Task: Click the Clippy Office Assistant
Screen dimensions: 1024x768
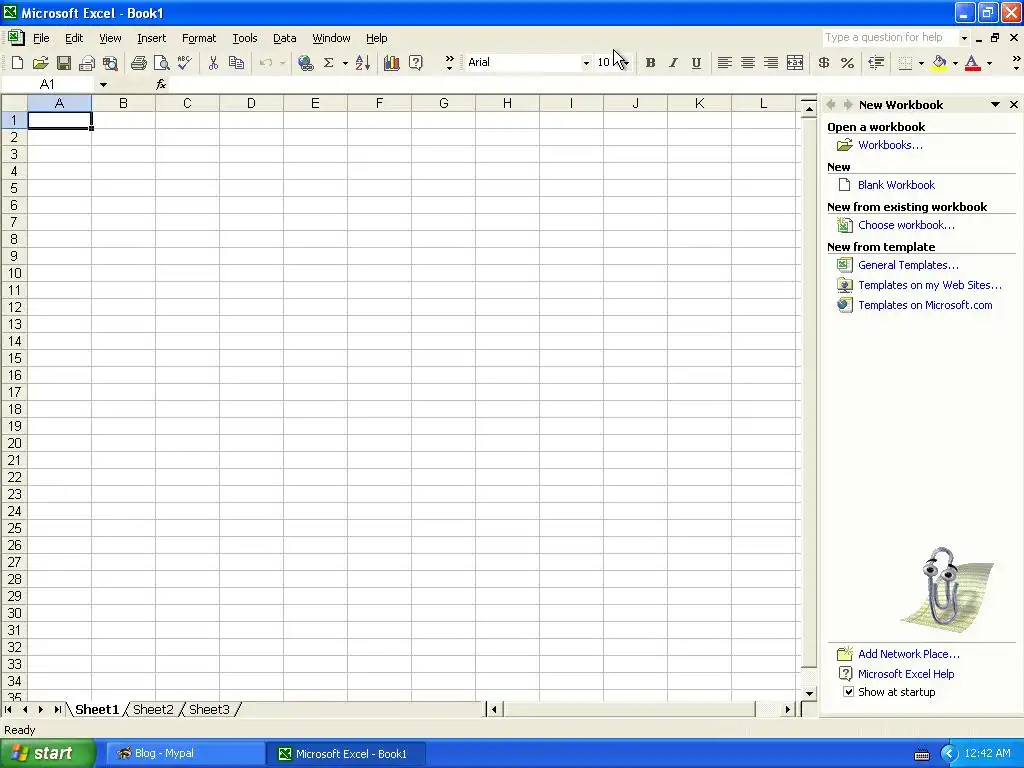Action: click(x=946, y=588)
